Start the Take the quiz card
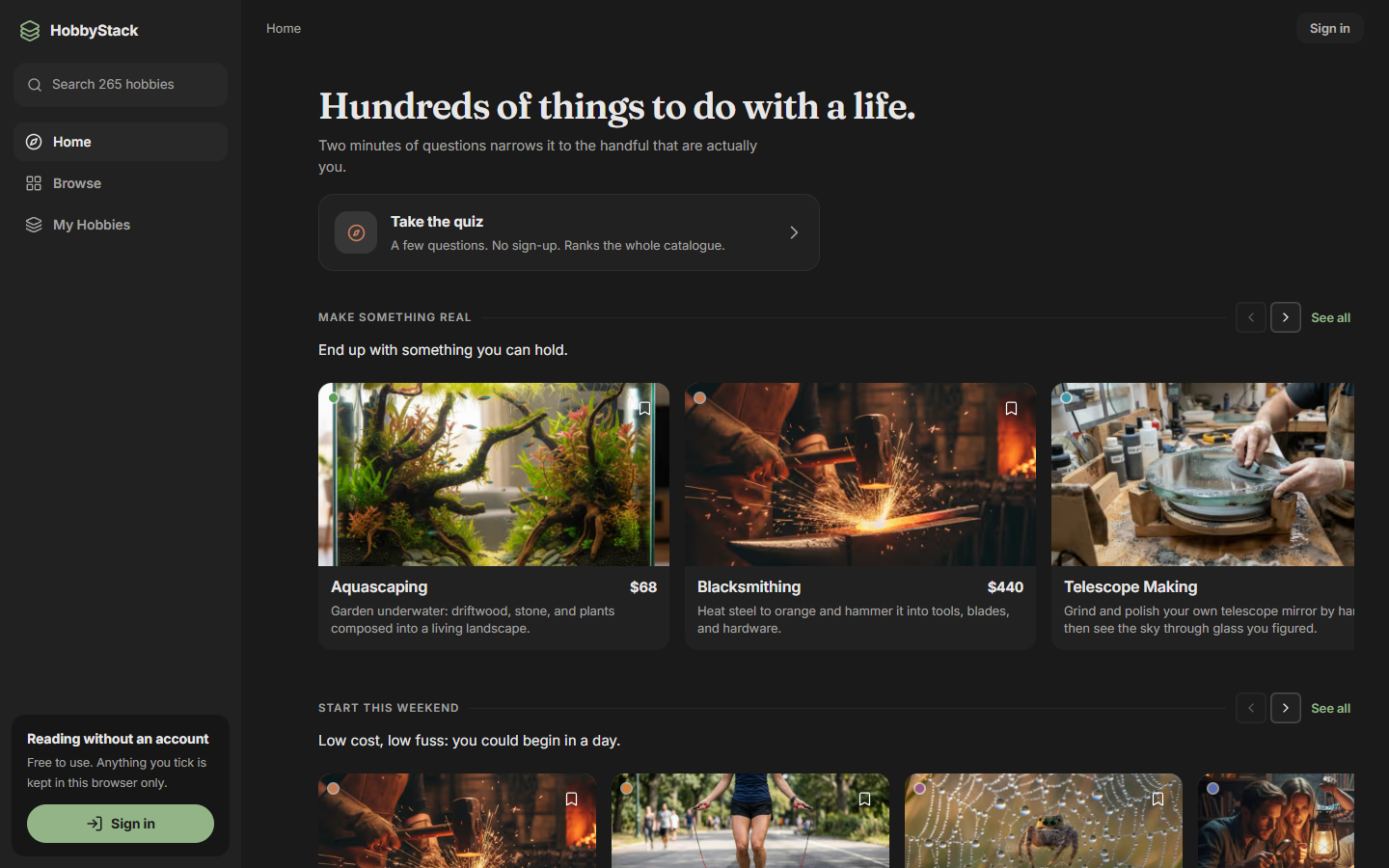1389x868 pixels. click(x=569, y=232)
